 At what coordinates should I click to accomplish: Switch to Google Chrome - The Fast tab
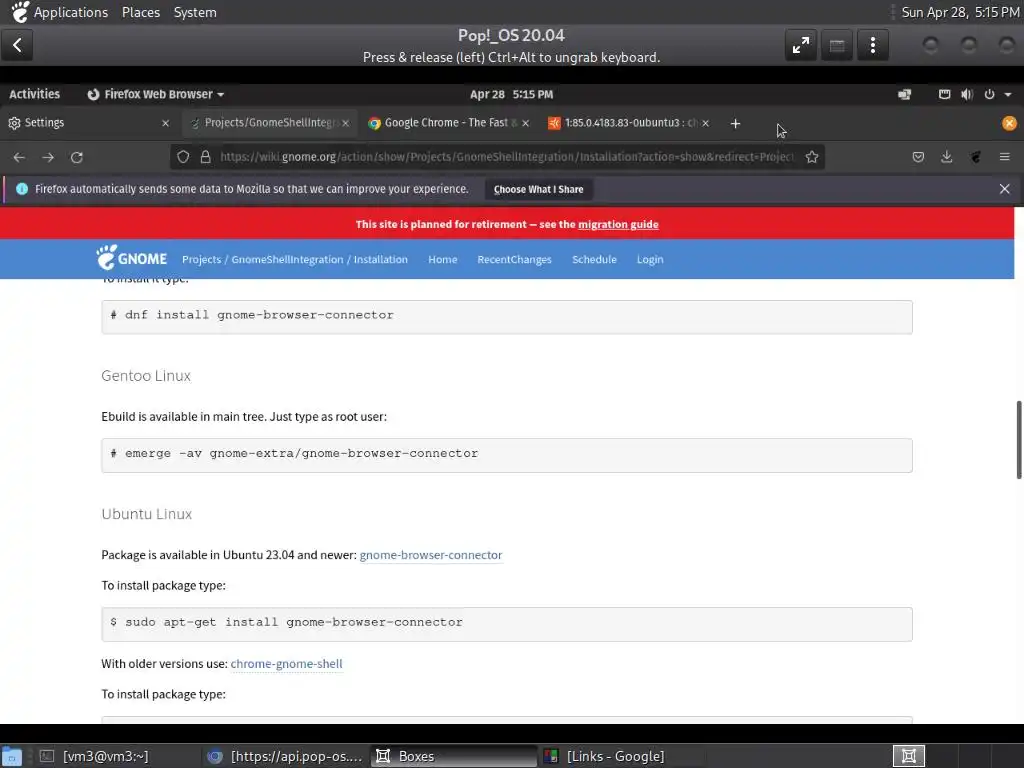[x=448, y=123]
